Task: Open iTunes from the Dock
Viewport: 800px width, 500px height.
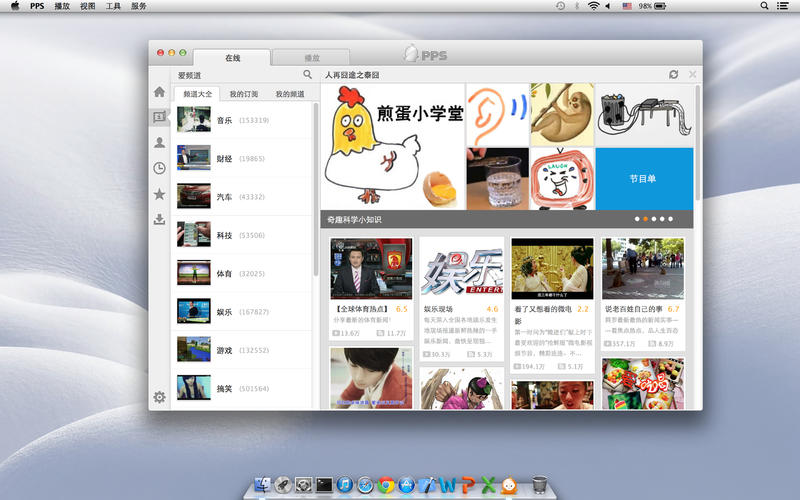Action: pos(344,485)
